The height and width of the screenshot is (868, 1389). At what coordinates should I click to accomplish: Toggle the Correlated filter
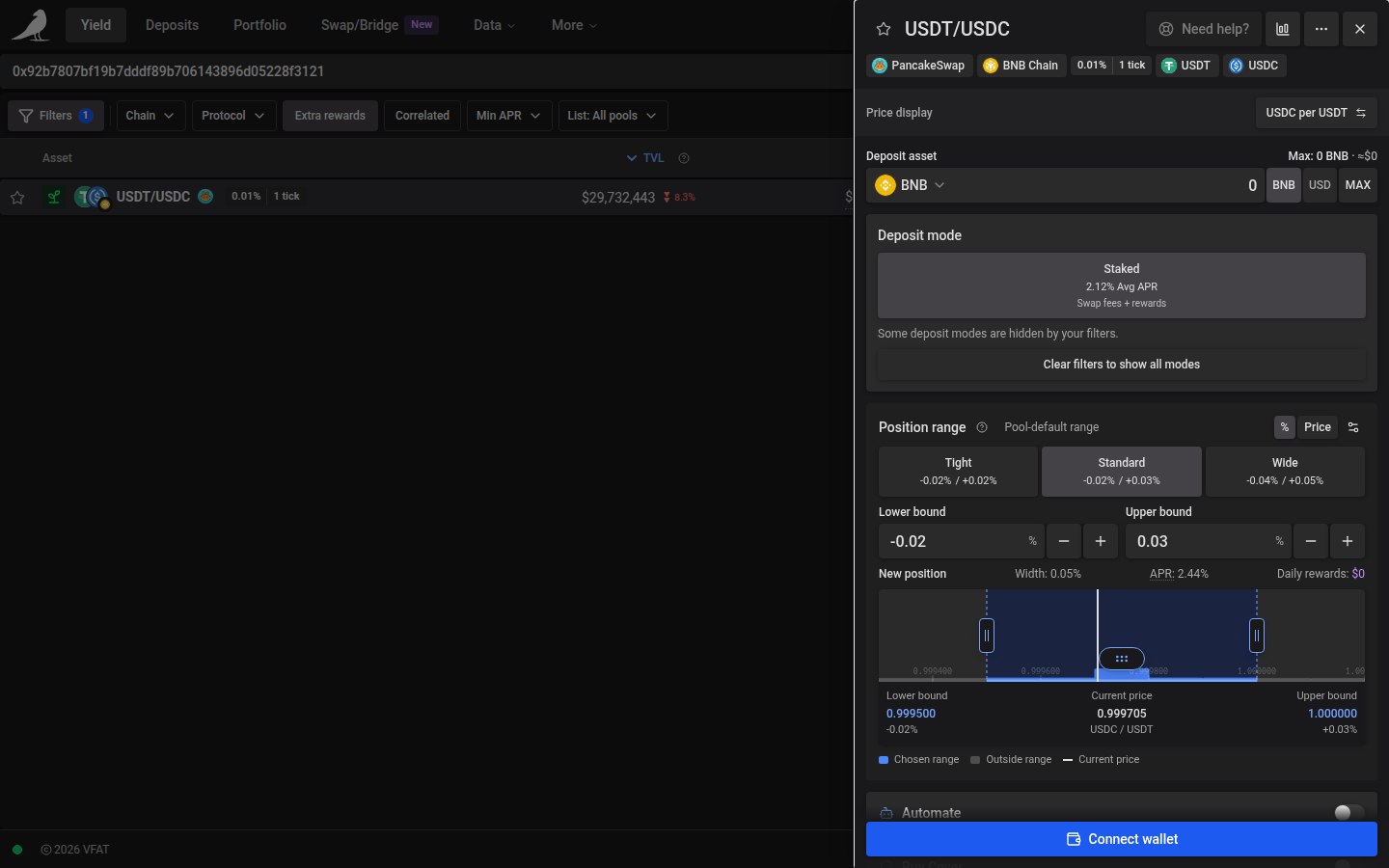click(422, 116)
